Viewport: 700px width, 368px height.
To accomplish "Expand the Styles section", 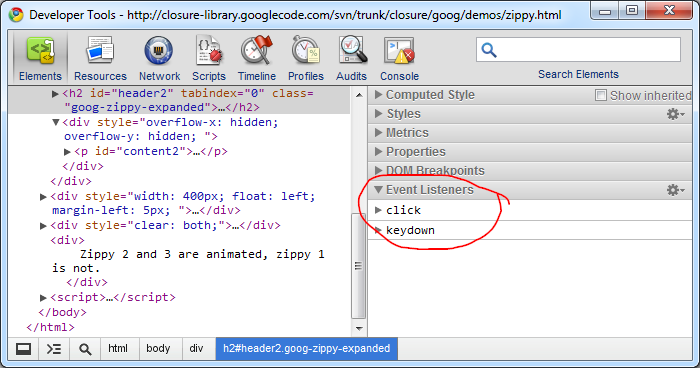I will (x=379, y=114).
